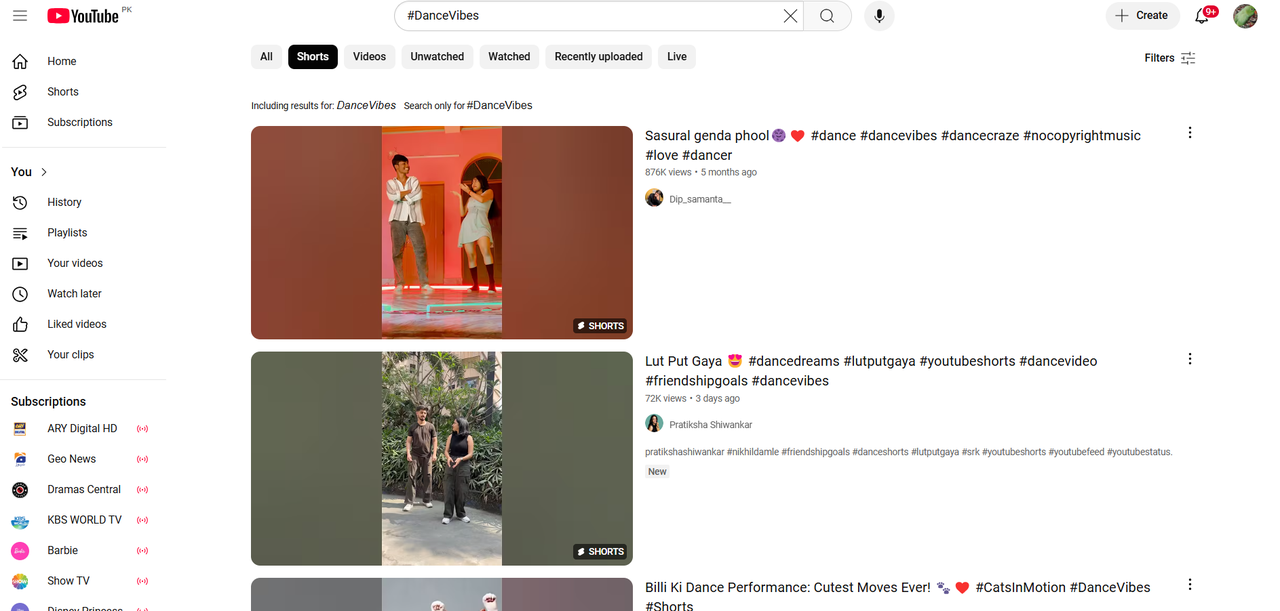
Task: Open more options for Sasural genda phool
Action: pos(1190,133)
